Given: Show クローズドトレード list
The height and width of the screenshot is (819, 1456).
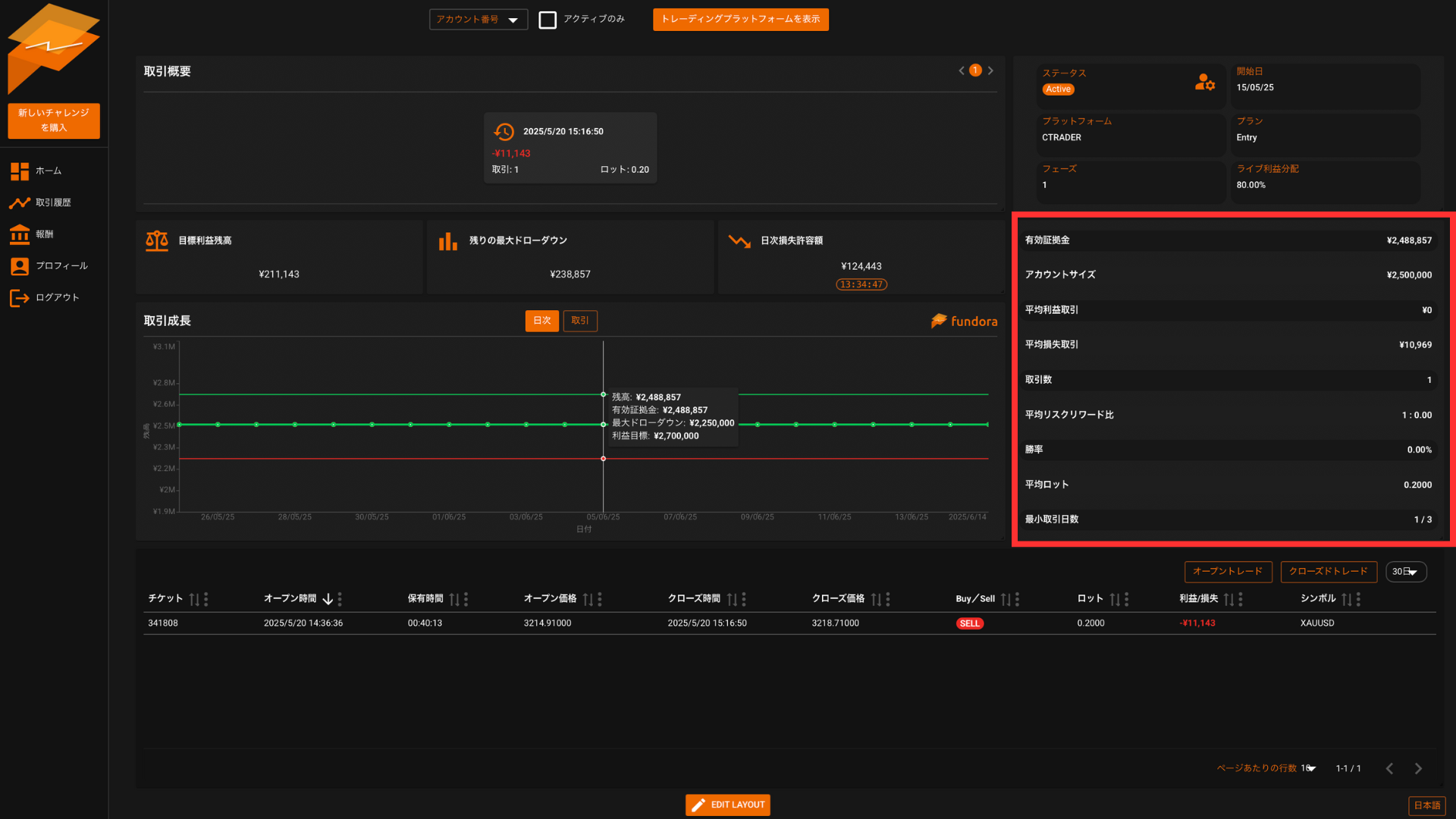Looking at the screenshot, I should 1329,572.
